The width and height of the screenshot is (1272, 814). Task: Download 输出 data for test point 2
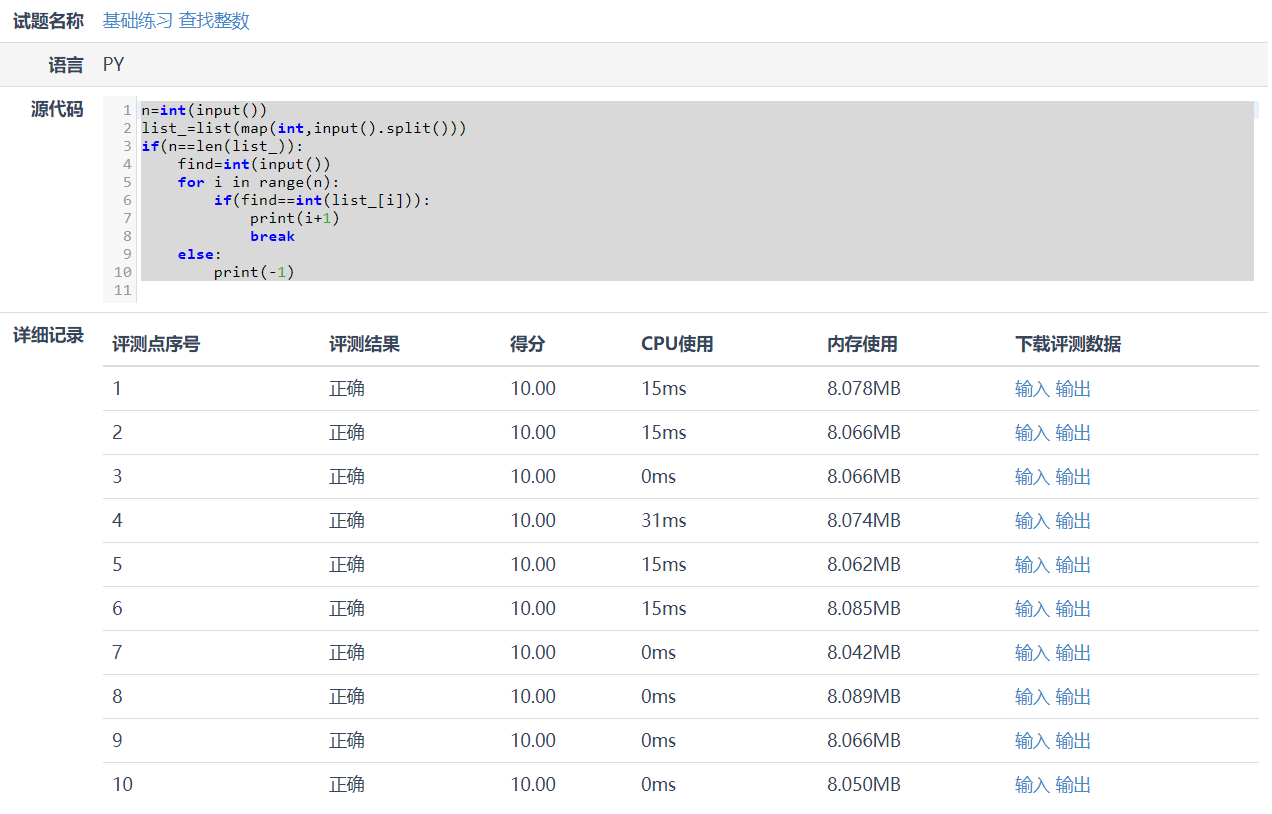click(1073, 433)
